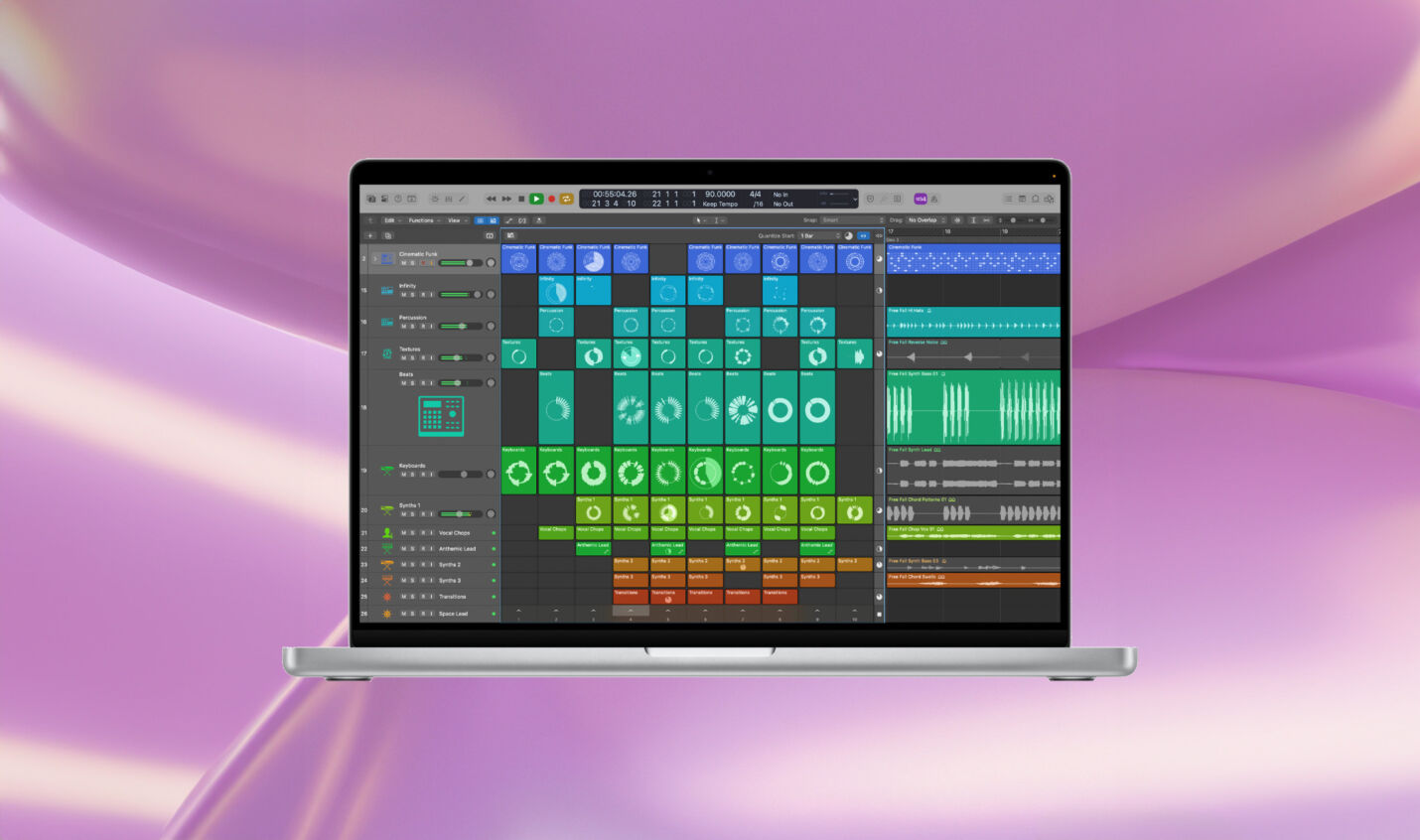Click the add track plus button
Viewport: 1420px width, 840px height.
pyautogui.click(x=370, y=235)
